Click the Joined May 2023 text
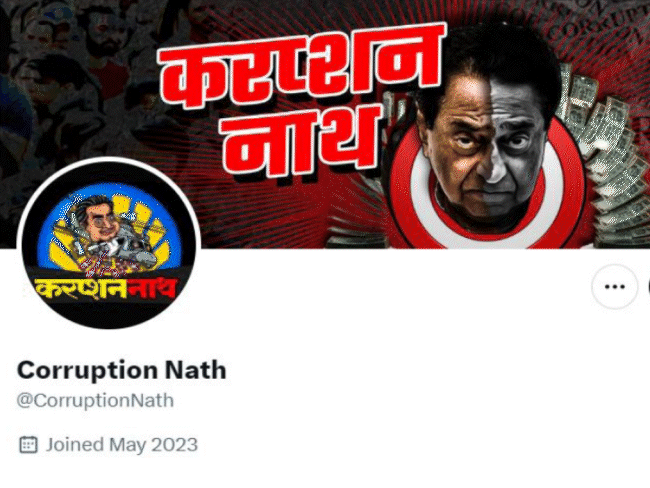Screen dimensions: 650x488 point(121,445)
